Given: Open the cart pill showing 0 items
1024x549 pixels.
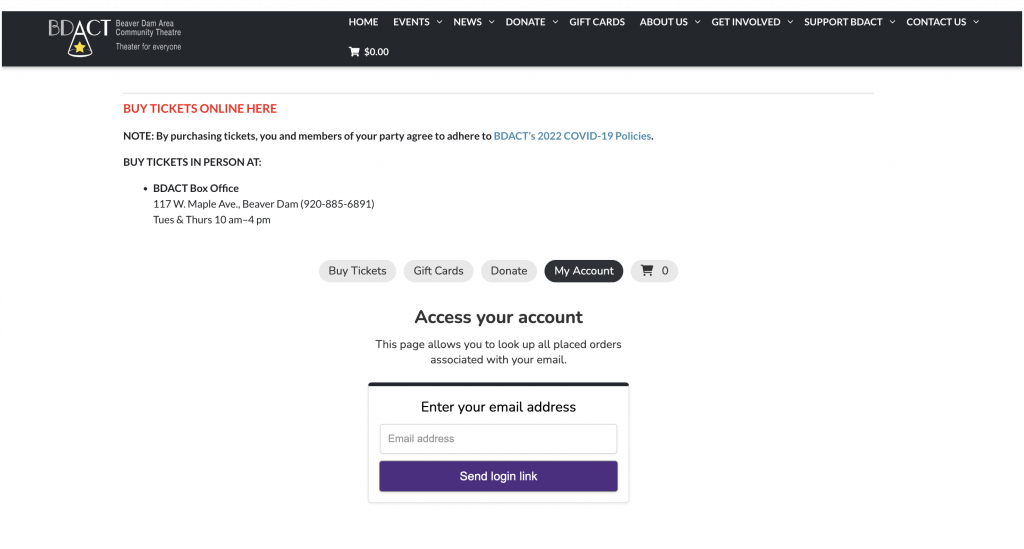Looking at the screenshot, I should tap(654, 271).
